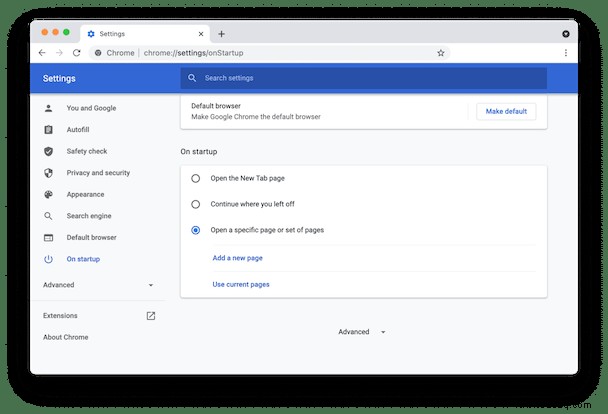Open a new tab with plus icon

[x=221, y=34]
